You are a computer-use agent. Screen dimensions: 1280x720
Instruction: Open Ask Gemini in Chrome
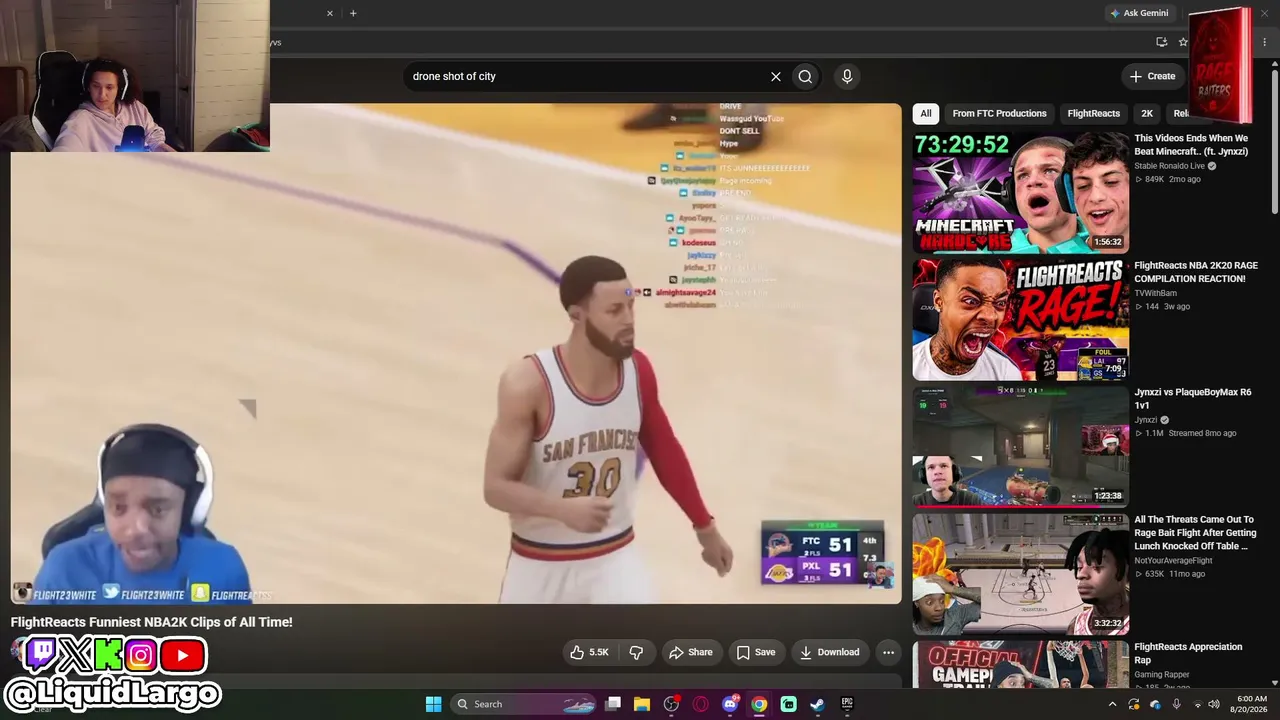pos(1139,13)
